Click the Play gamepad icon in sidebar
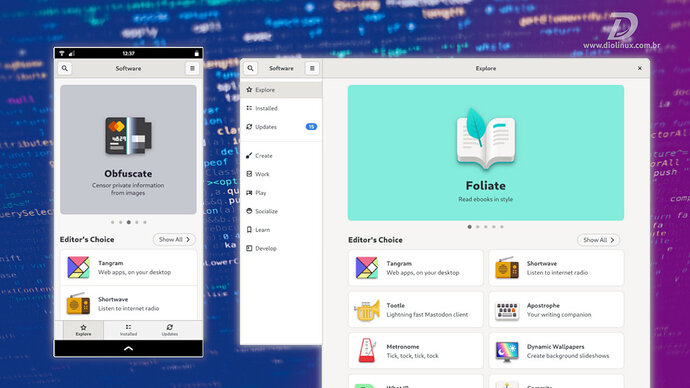The image size is (690, 388). click(x=249, y=192)
